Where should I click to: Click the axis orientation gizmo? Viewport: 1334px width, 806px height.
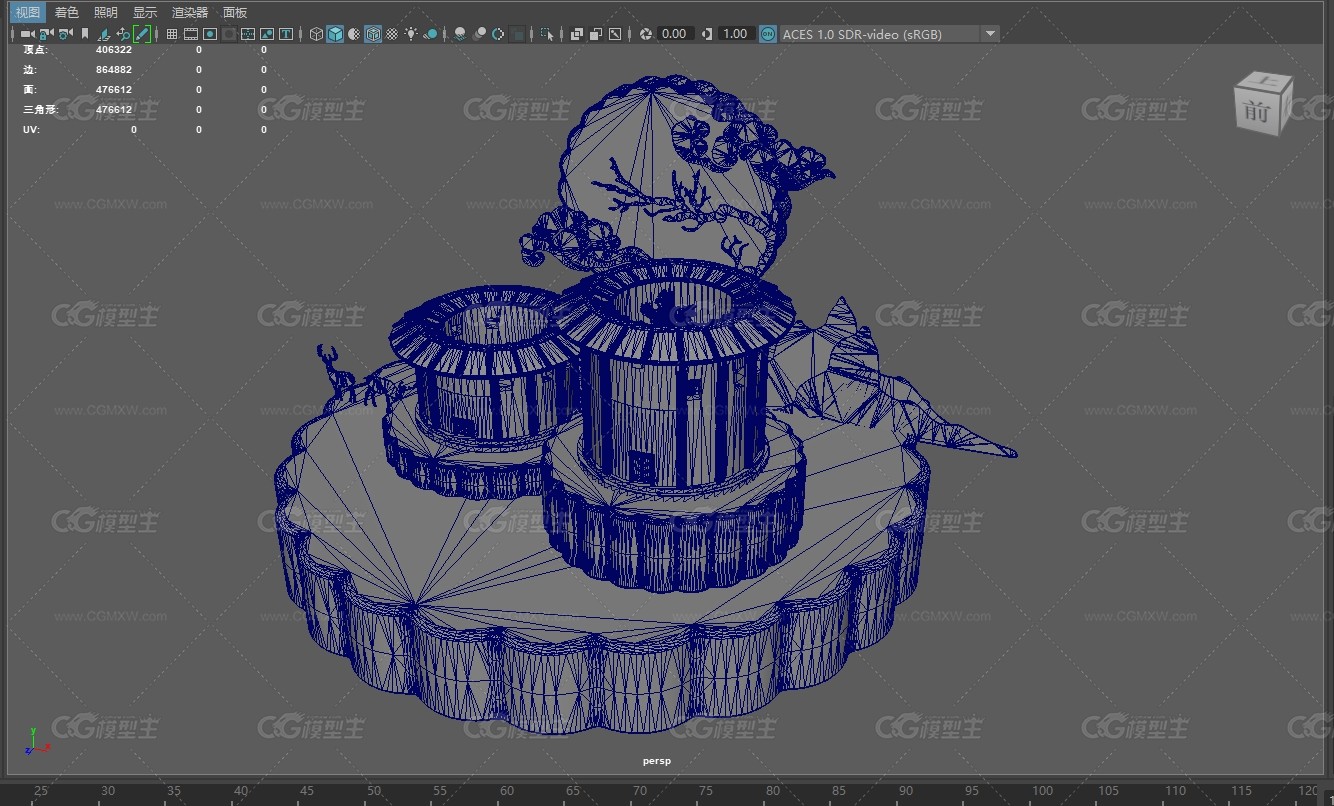click(x=36, y=741)
